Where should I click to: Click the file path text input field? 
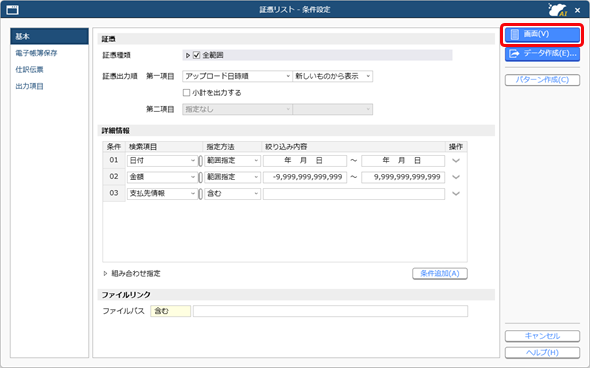pos(330,311)
